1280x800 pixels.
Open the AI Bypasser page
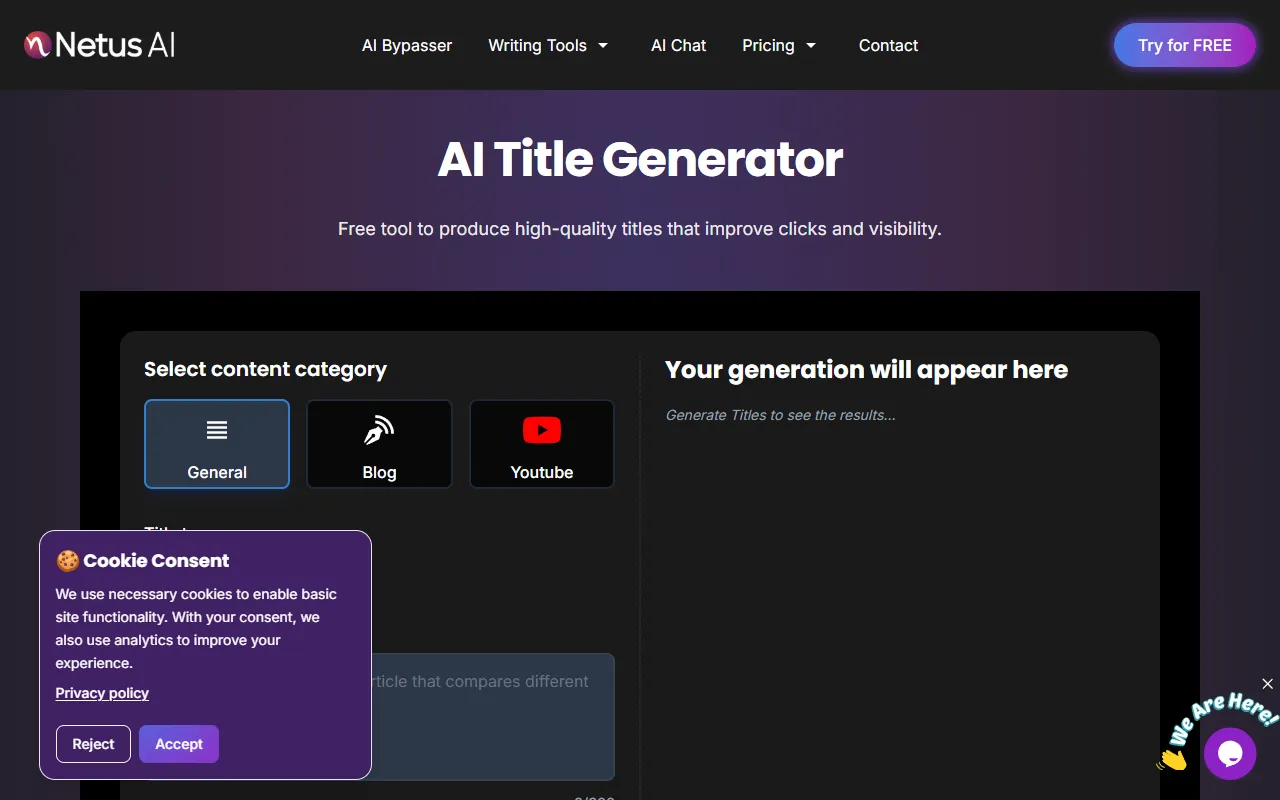tap(407, 45)
